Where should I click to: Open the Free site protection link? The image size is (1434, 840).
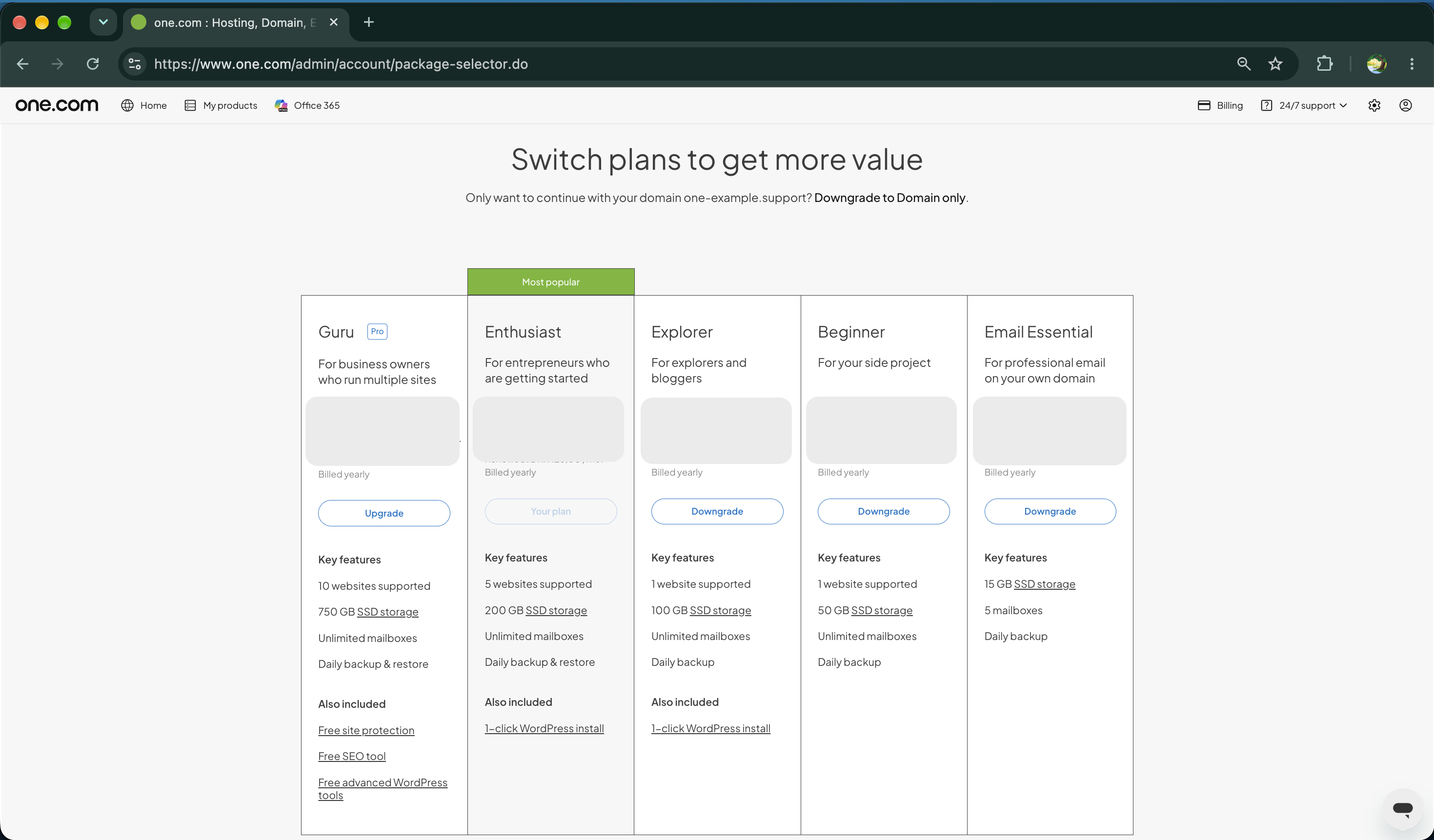point(366,730)
